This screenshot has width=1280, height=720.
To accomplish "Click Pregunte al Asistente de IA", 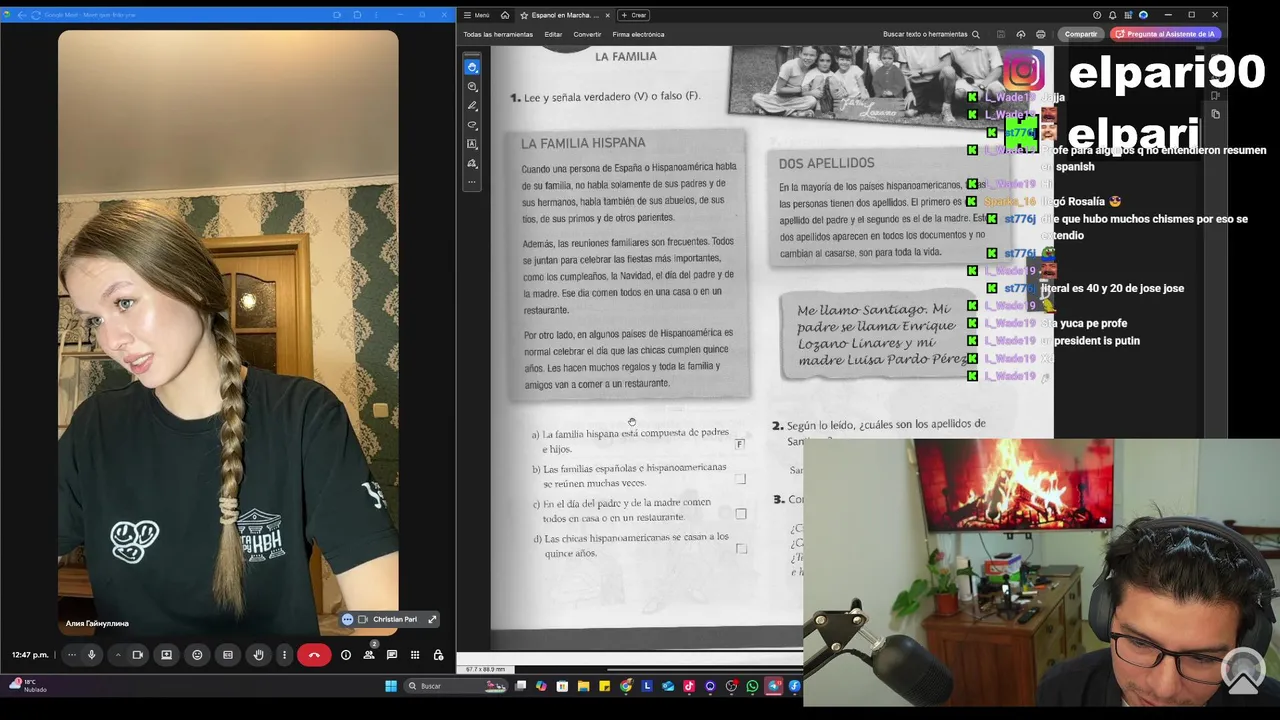I will click(1165, 34).
